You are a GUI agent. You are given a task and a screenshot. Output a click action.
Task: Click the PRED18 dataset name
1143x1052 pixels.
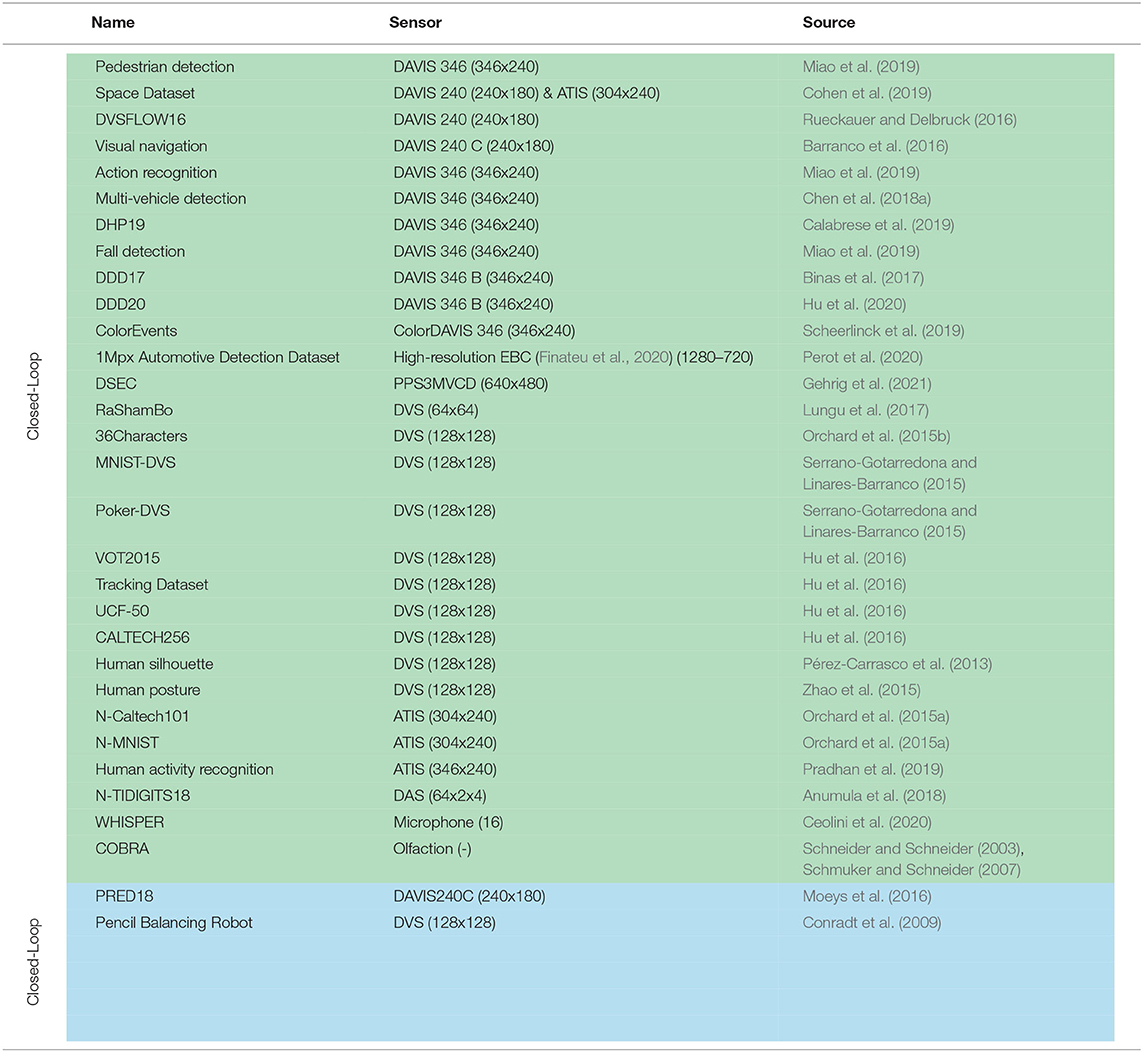(125, 896)
